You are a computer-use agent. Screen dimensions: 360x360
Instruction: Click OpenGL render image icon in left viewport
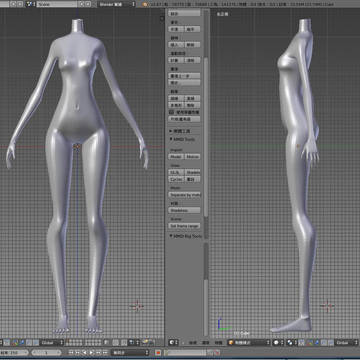click(x=146, y=342)
